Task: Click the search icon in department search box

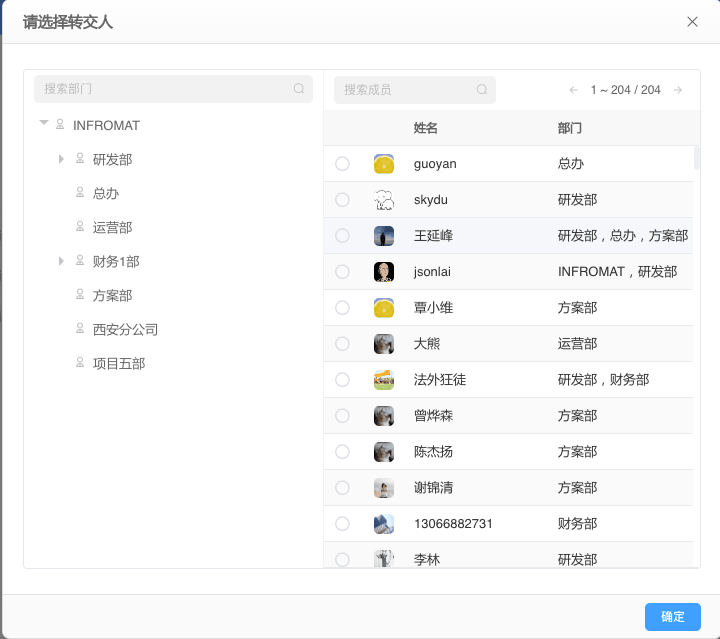Action: tap(299, 89)
